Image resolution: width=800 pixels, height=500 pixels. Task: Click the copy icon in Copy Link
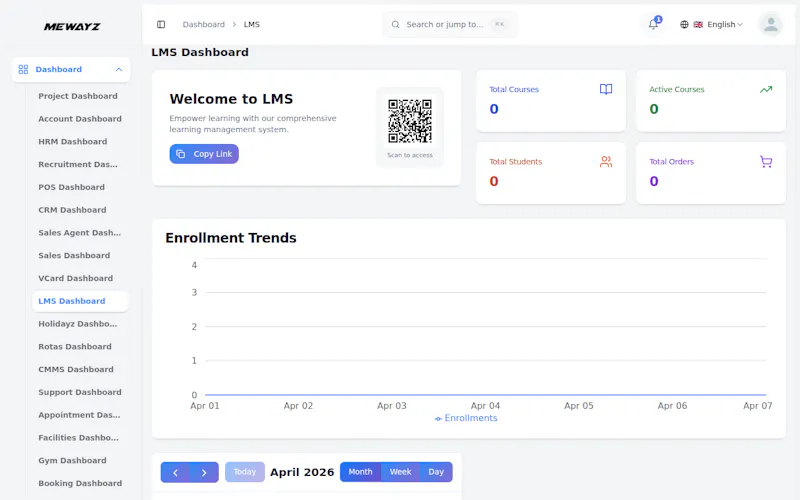[x=181, y=154]
